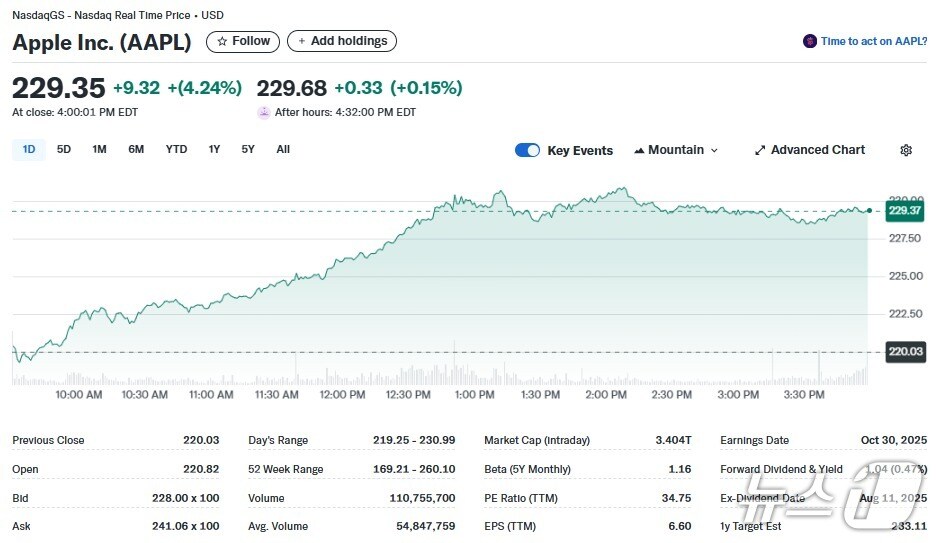Select the 1D time range tab

(x=29, y=149)
